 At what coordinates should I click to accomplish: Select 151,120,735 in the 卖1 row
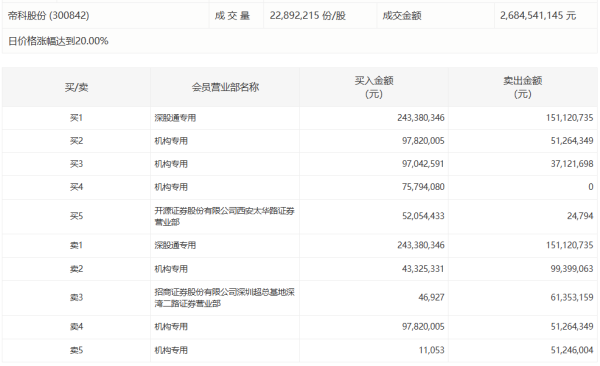(569, 245)
